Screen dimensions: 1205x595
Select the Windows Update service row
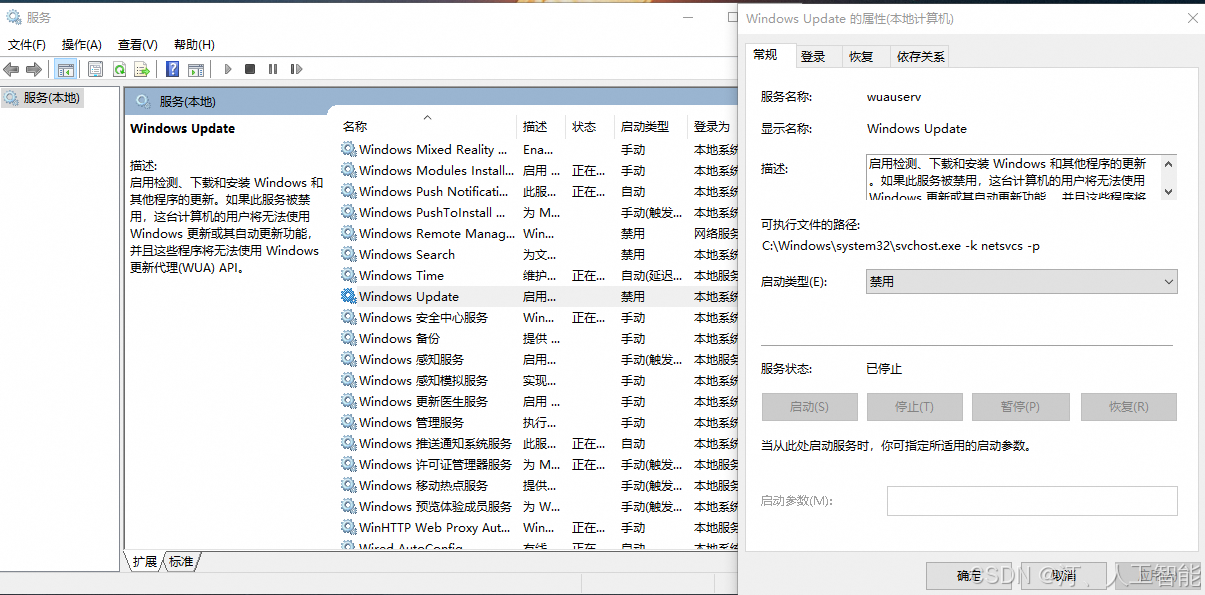point(538,296)
